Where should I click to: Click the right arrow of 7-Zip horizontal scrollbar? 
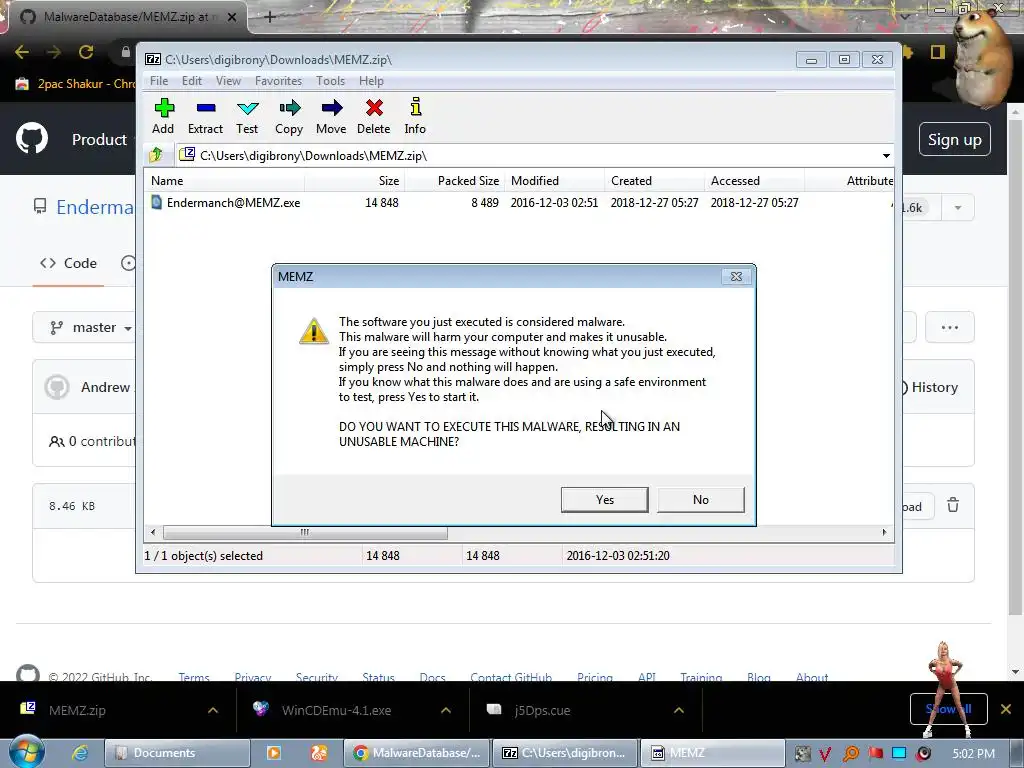click(x=884, y=532)
